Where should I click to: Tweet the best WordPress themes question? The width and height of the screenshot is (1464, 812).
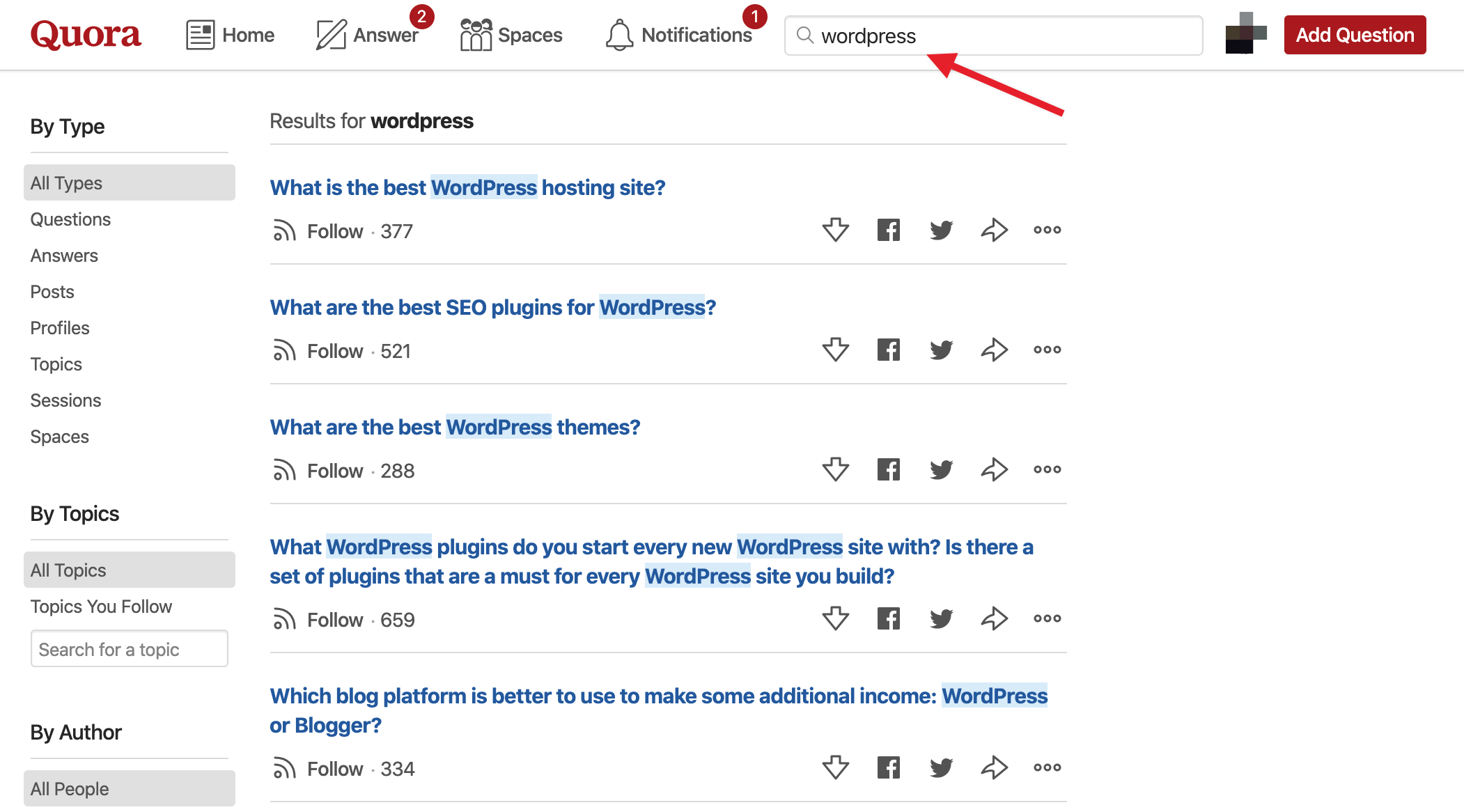pyautogui.click(x=941, y=469)
